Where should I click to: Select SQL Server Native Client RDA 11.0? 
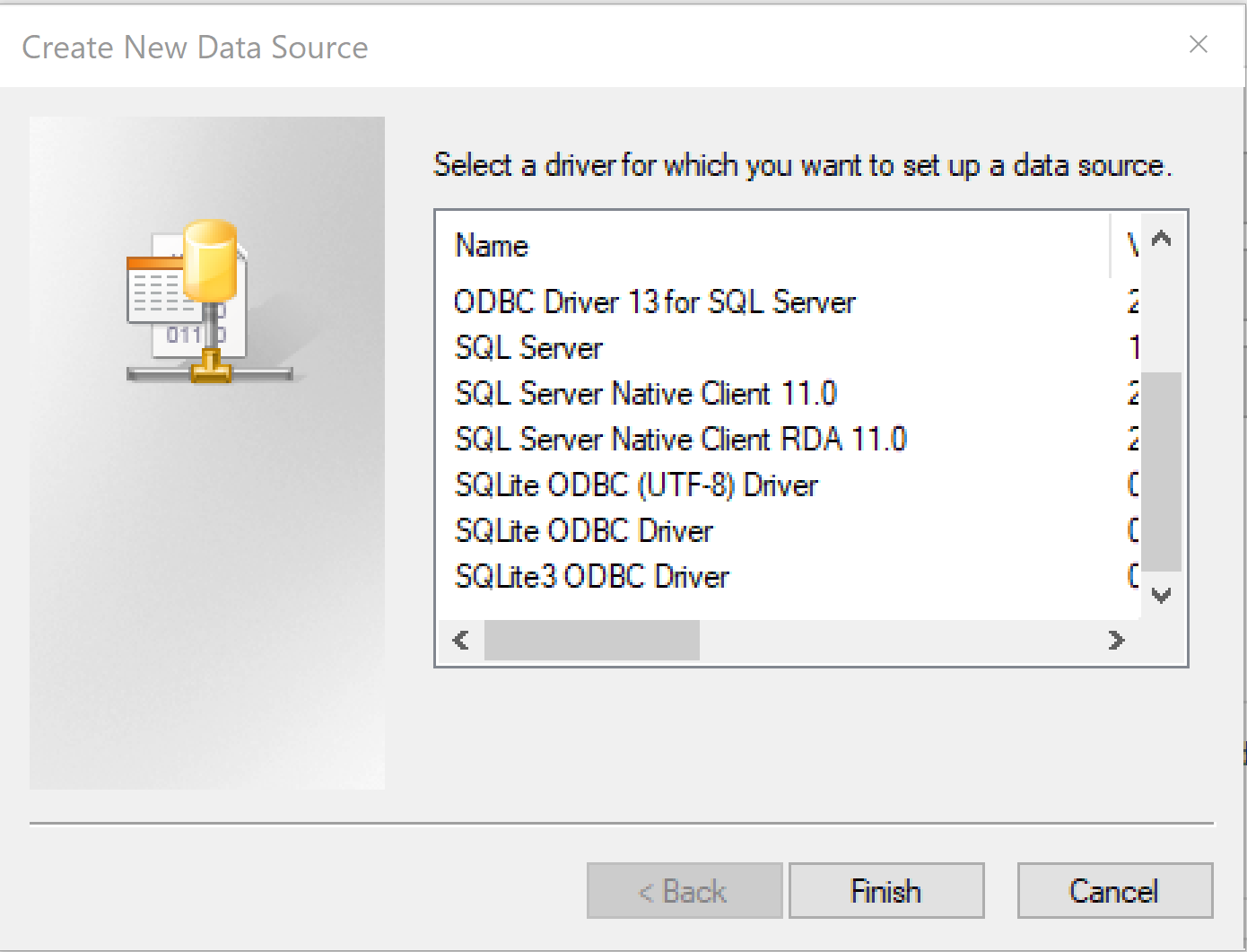pyautogui.click(x=679, y=439)
